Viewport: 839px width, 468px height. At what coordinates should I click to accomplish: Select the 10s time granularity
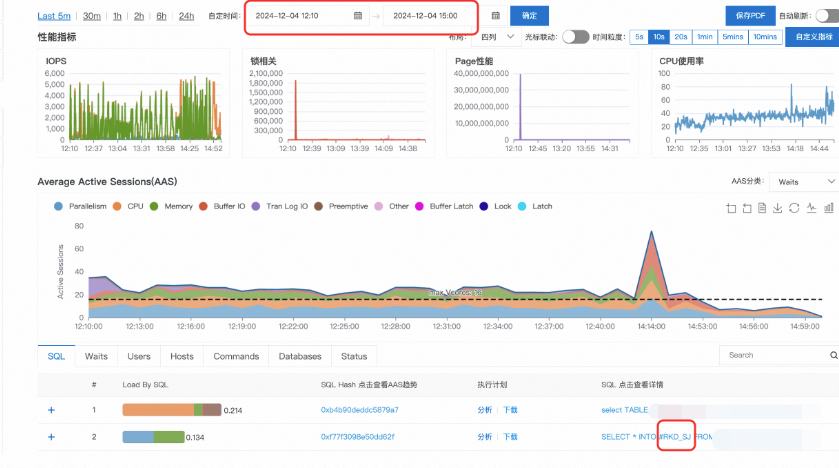coord(659,37)
